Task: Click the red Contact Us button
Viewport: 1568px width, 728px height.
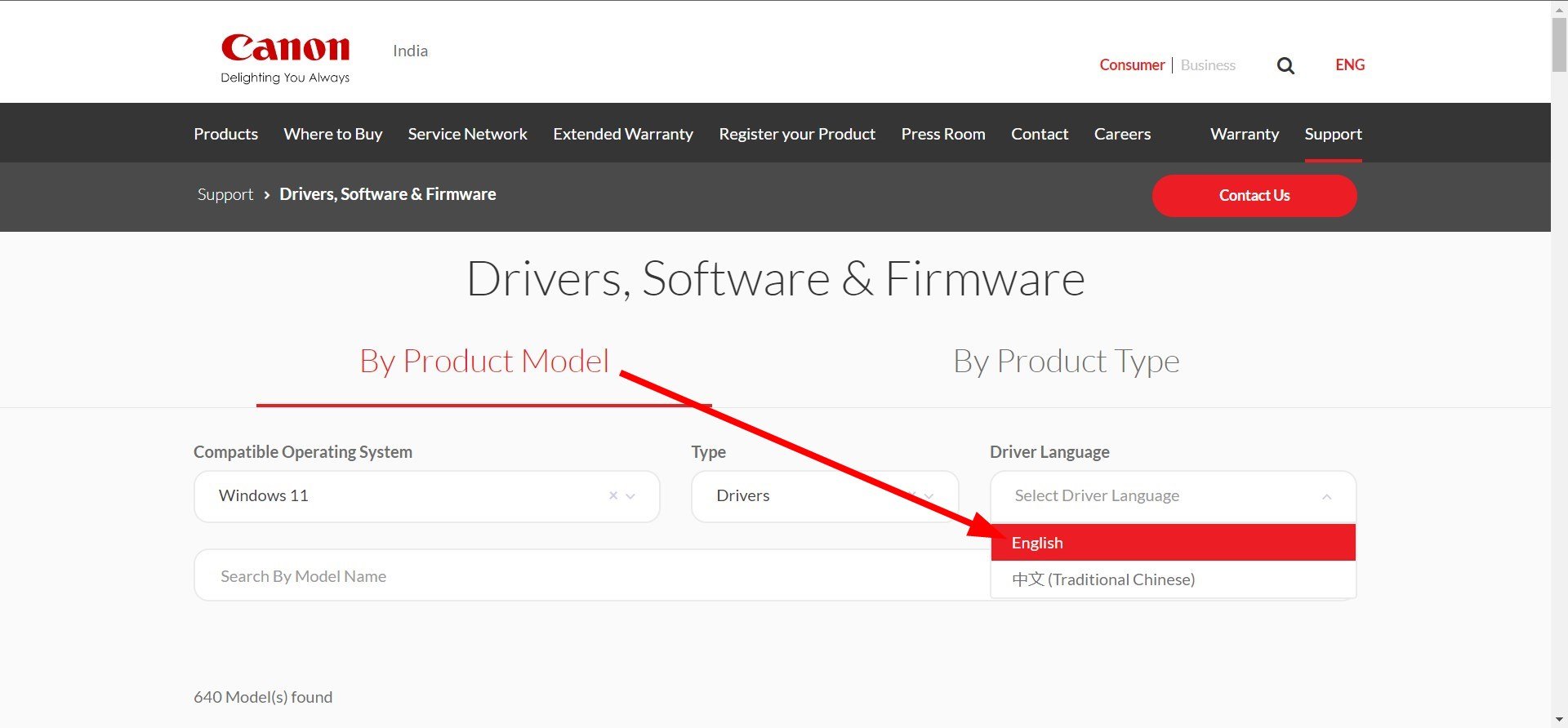Action: point(1254,196)
